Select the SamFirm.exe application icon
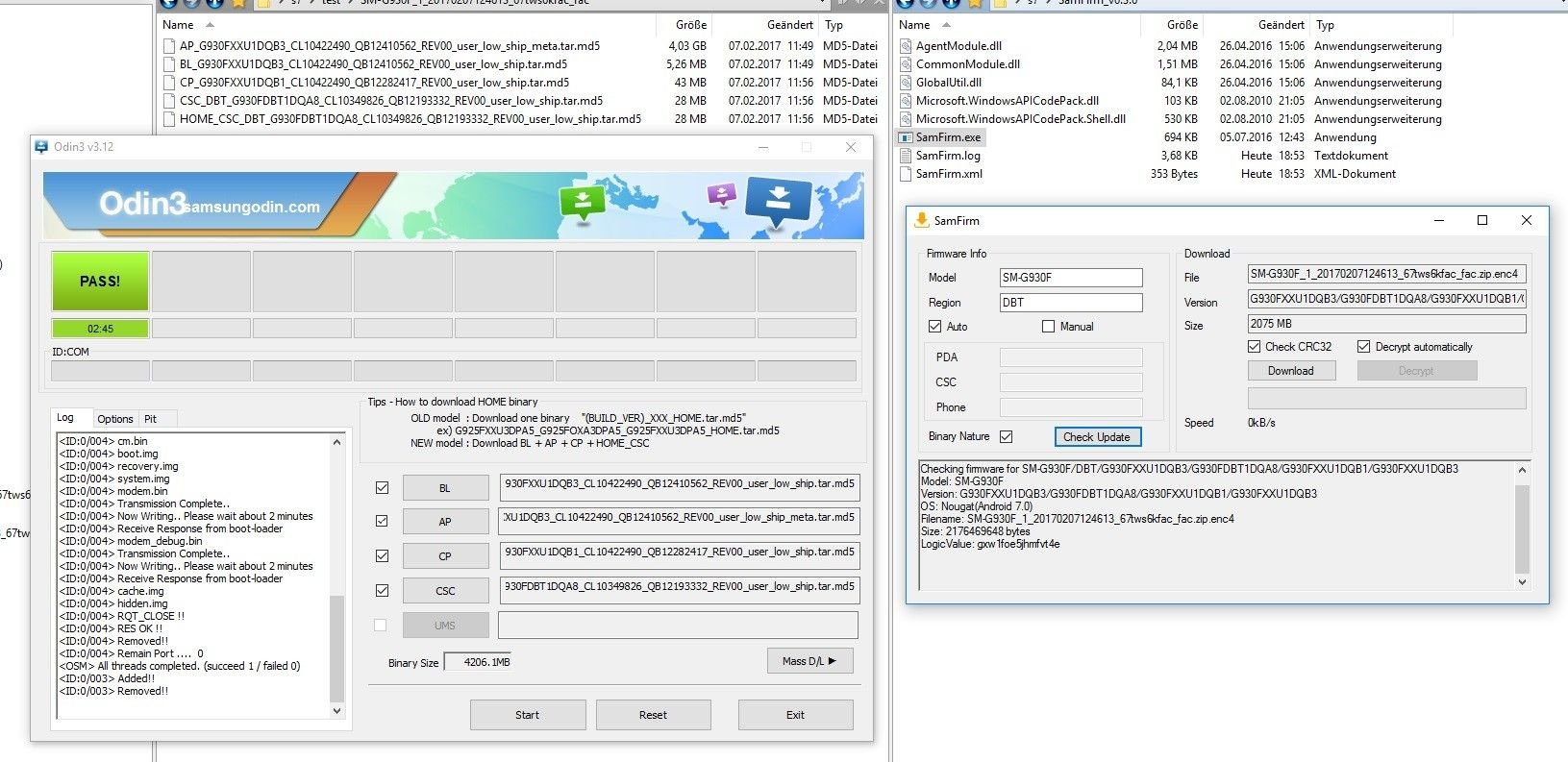 click(905, 137)
